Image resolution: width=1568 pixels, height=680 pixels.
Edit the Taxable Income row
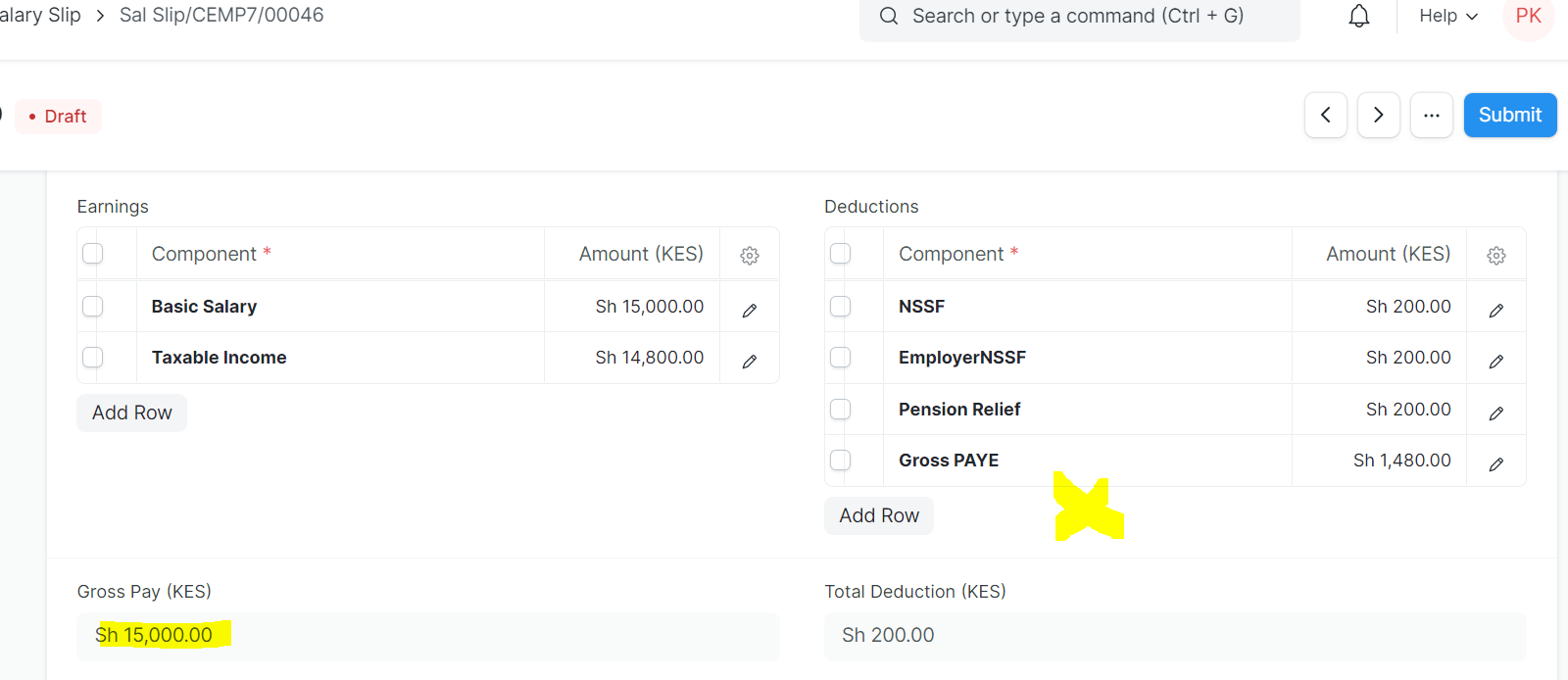pos(750,362)
